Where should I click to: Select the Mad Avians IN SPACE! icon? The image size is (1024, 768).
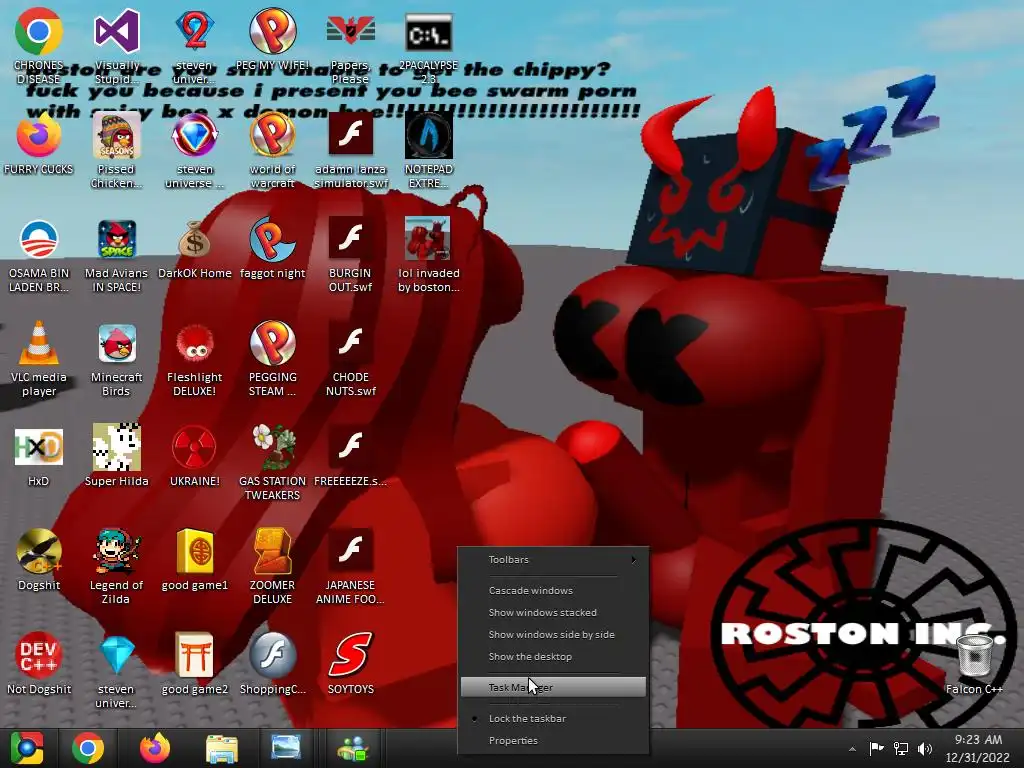(116, 255)
